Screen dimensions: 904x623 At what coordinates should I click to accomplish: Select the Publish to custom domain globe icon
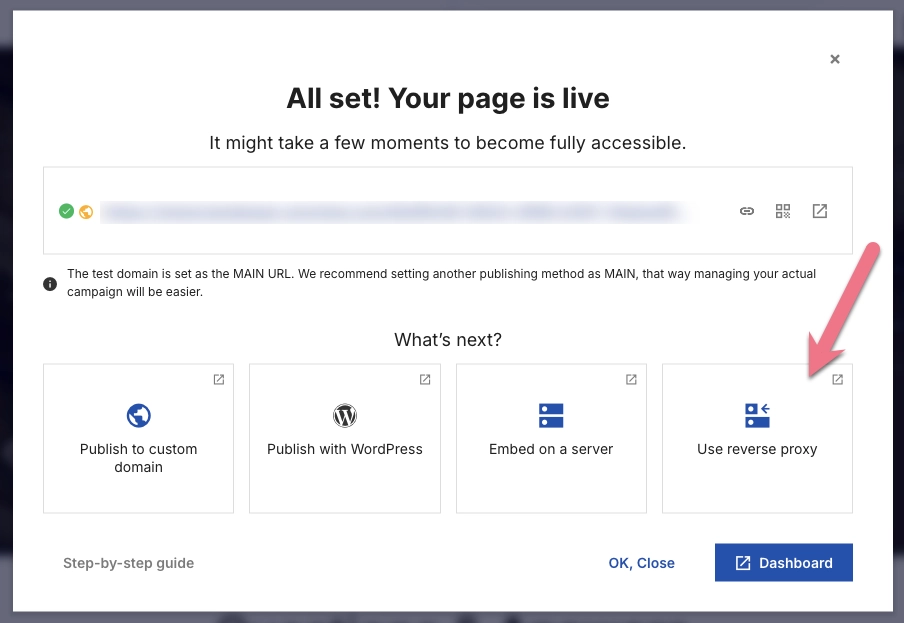(138, 415)
